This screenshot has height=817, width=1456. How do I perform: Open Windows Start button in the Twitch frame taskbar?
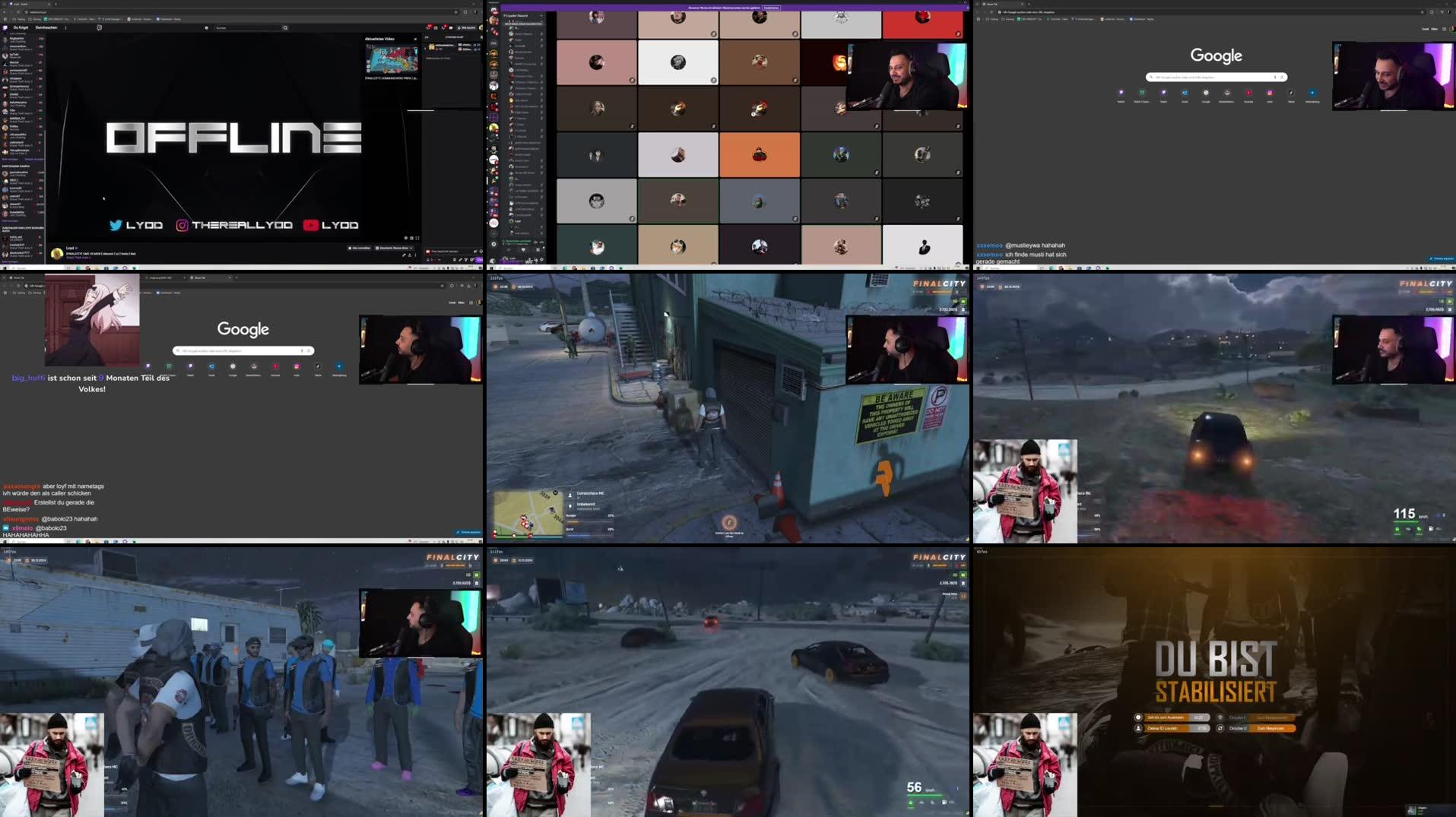click(3, 268)
